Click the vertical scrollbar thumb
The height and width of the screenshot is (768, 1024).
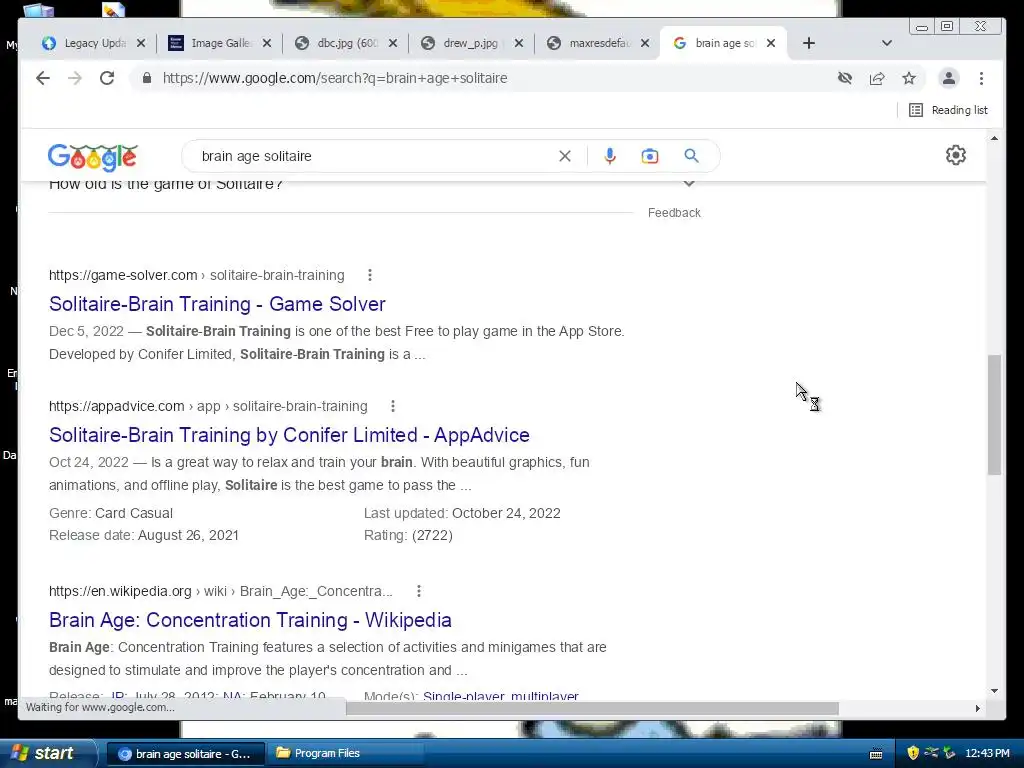click(x=994, y=415)
